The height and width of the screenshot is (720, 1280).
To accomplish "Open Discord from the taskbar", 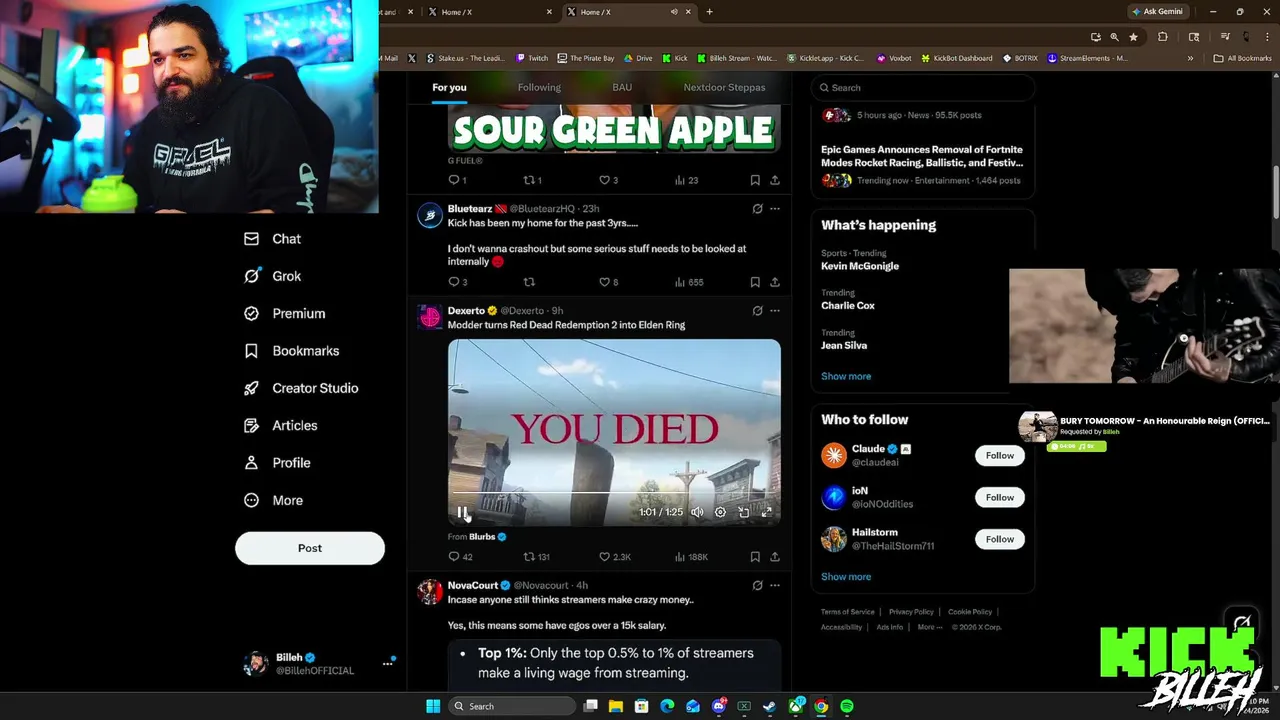I will point(718,706).
